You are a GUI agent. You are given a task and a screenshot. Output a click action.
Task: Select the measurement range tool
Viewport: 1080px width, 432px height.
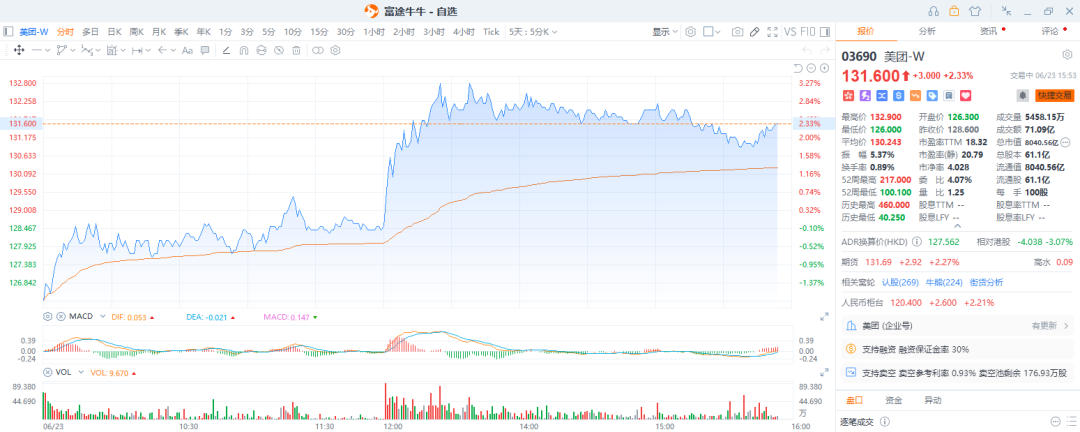pos(137,50)
